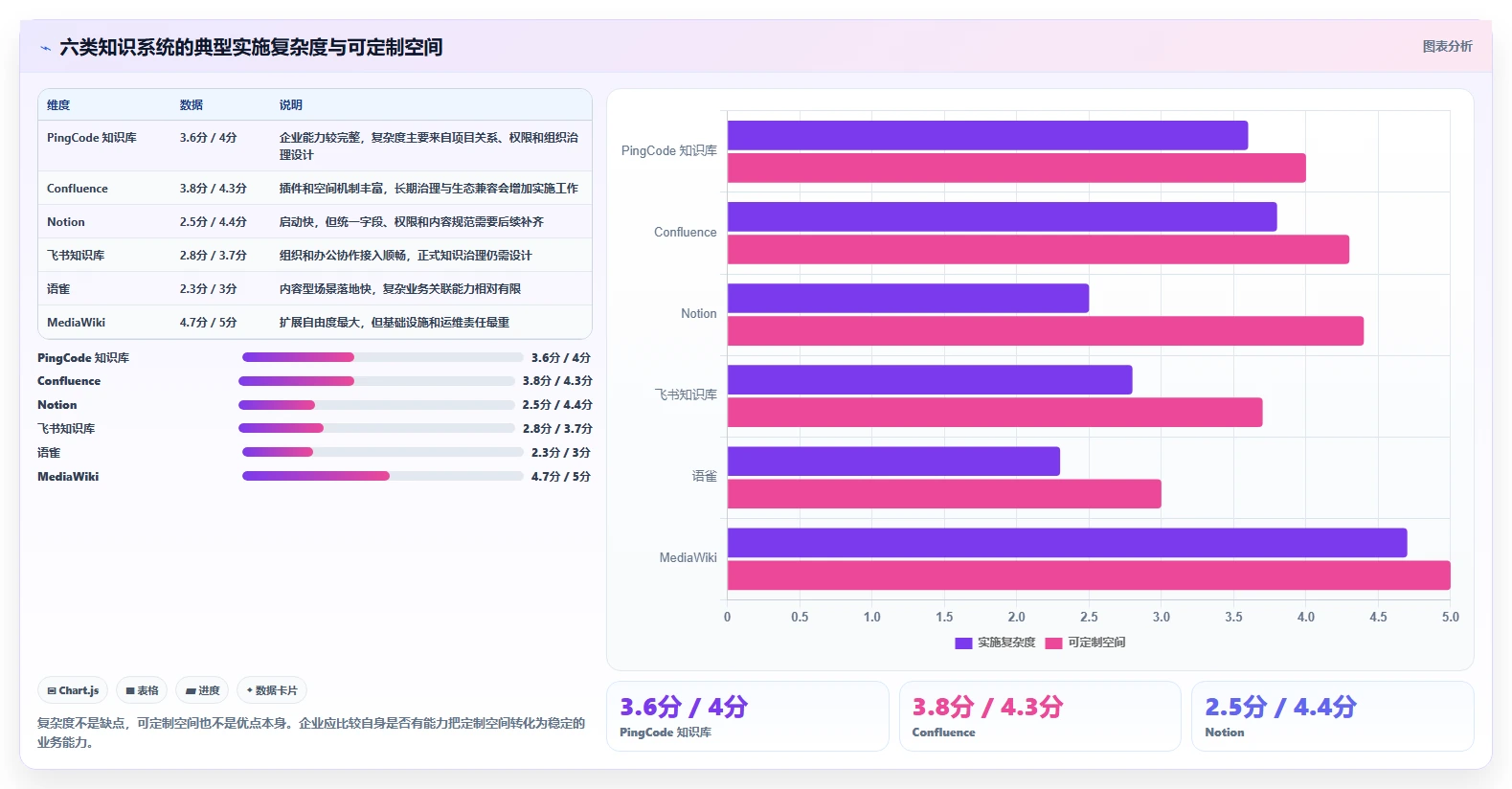The image size is (1512, 789).
Task: Click the 维度 table column header
Action: pyautogui.click(x=58, y=105)
